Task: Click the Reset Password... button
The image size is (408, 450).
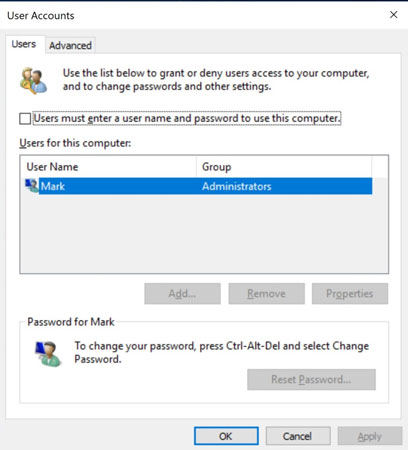Action: (x=311, y=379)
